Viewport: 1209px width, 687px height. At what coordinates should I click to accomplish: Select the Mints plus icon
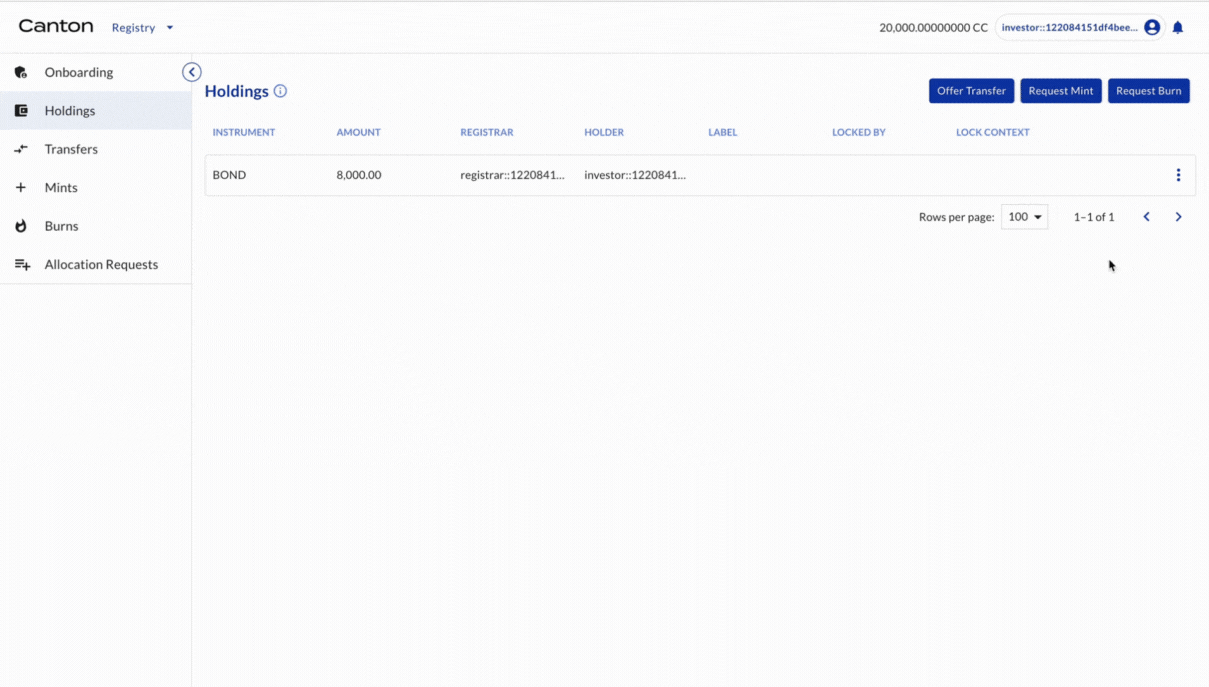(x=21, y=187)
